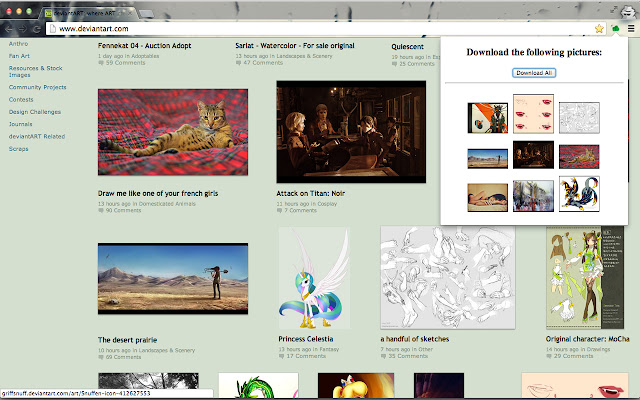Select the dark cosplay thumbnail in popup
Viewport: 640px width, 400px height.
click(533, 155)
